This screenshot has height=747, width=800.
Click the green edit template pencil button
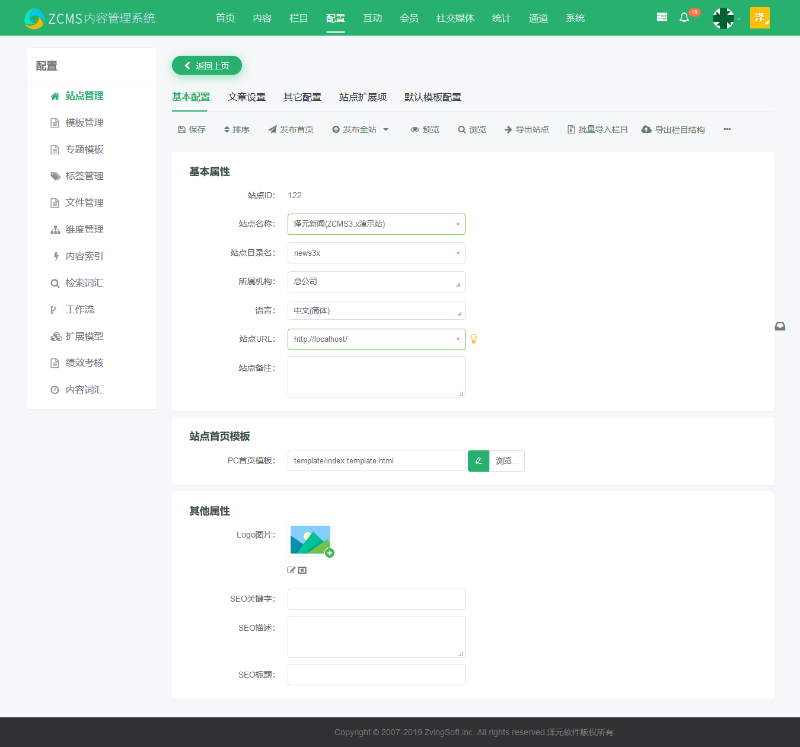click(478, 461)
